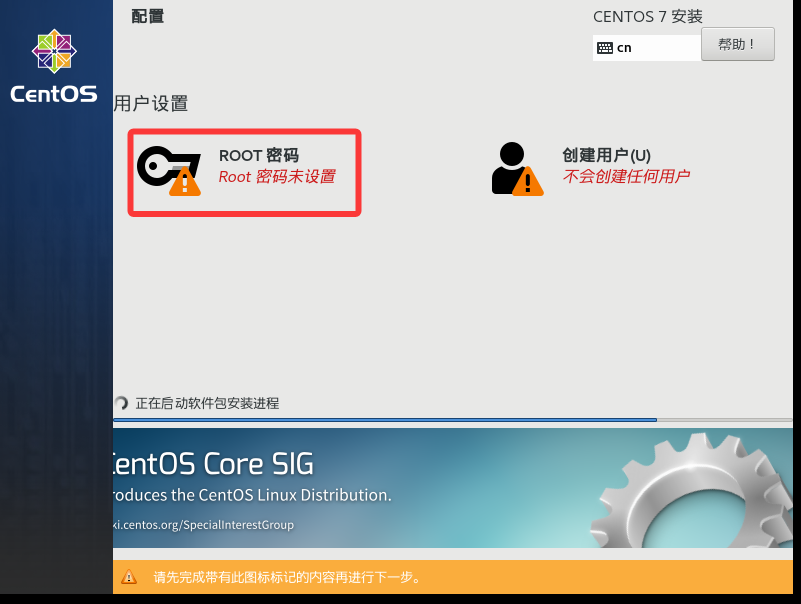Click '正在启动软件包安装进程' status text
This screenshot has height=604, width=801.
coord(207,403)
